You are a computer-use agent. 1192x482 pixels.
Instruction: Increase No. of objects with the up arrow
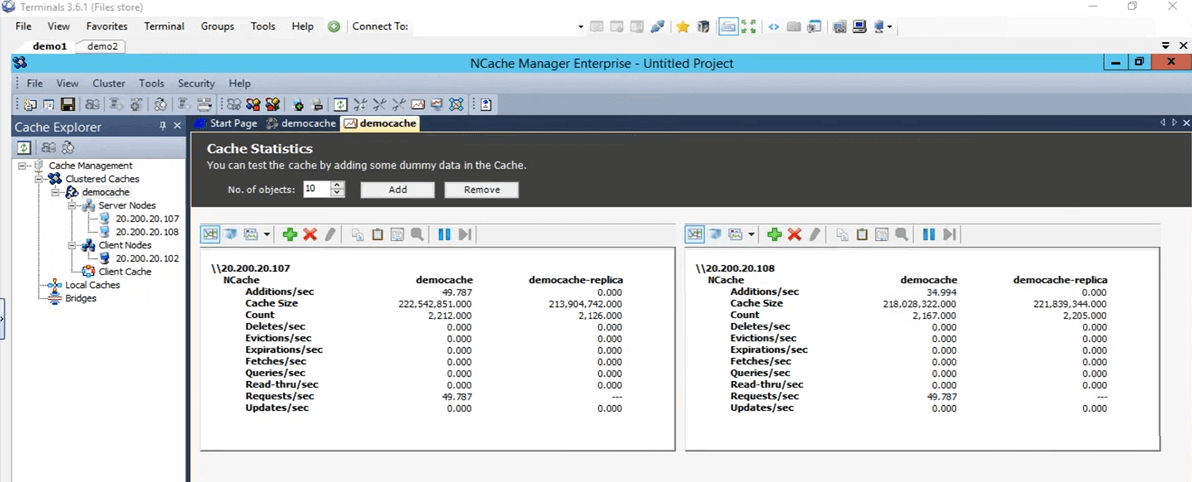tap(338, 186)
